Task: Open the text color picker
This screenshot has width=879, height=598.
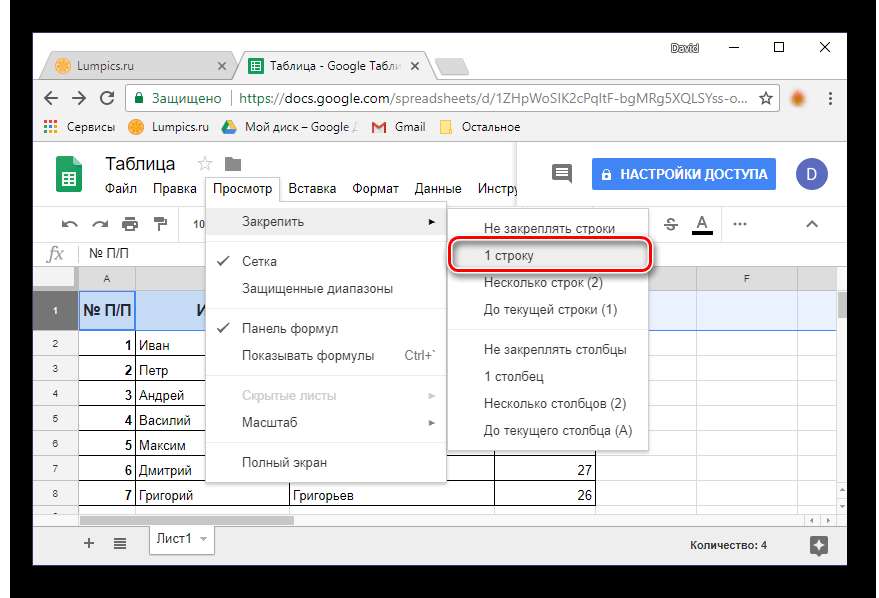Action: [702, 225]
